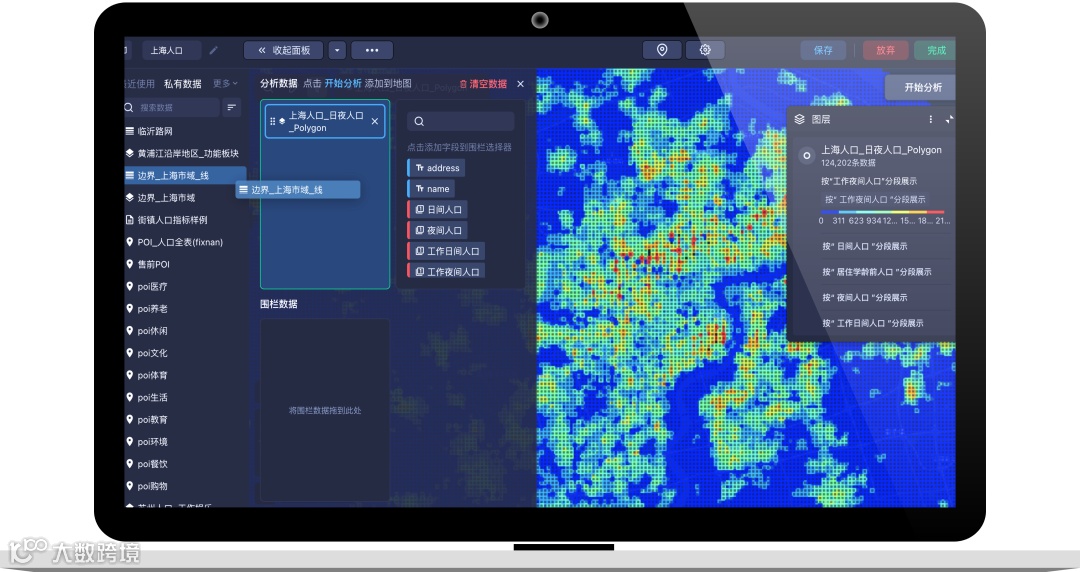
Task: Switch to the 近使用 tab
Action: (x=141, y=83)
